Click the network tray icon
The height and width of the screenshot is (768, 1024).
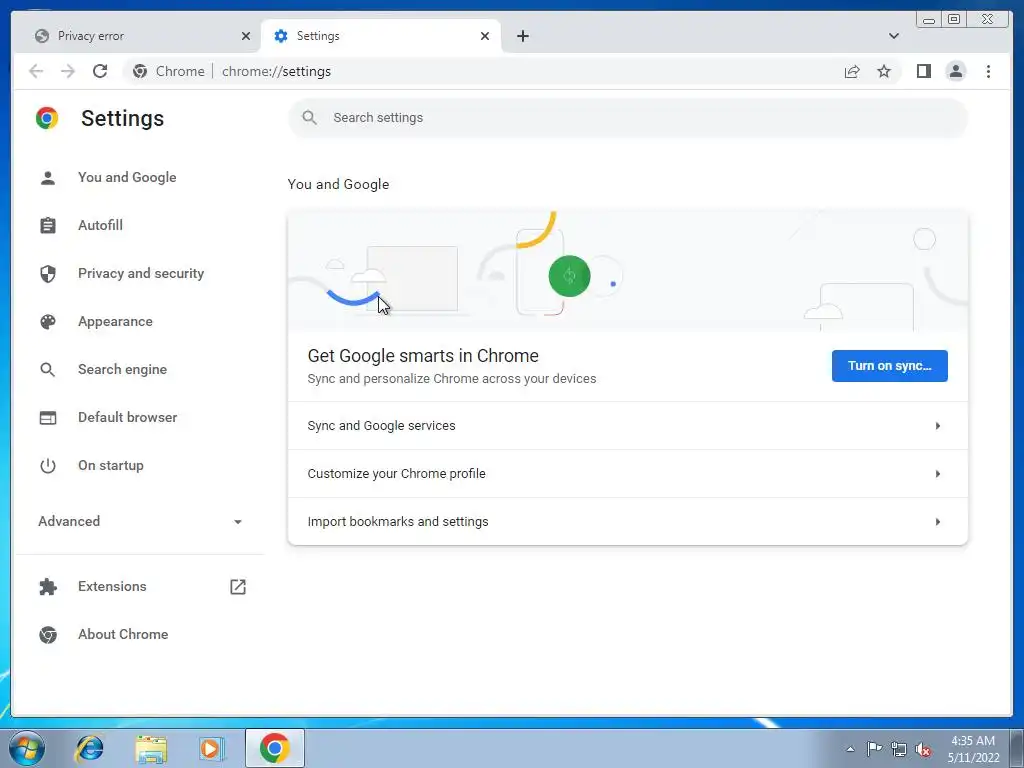tap(899, 749)
